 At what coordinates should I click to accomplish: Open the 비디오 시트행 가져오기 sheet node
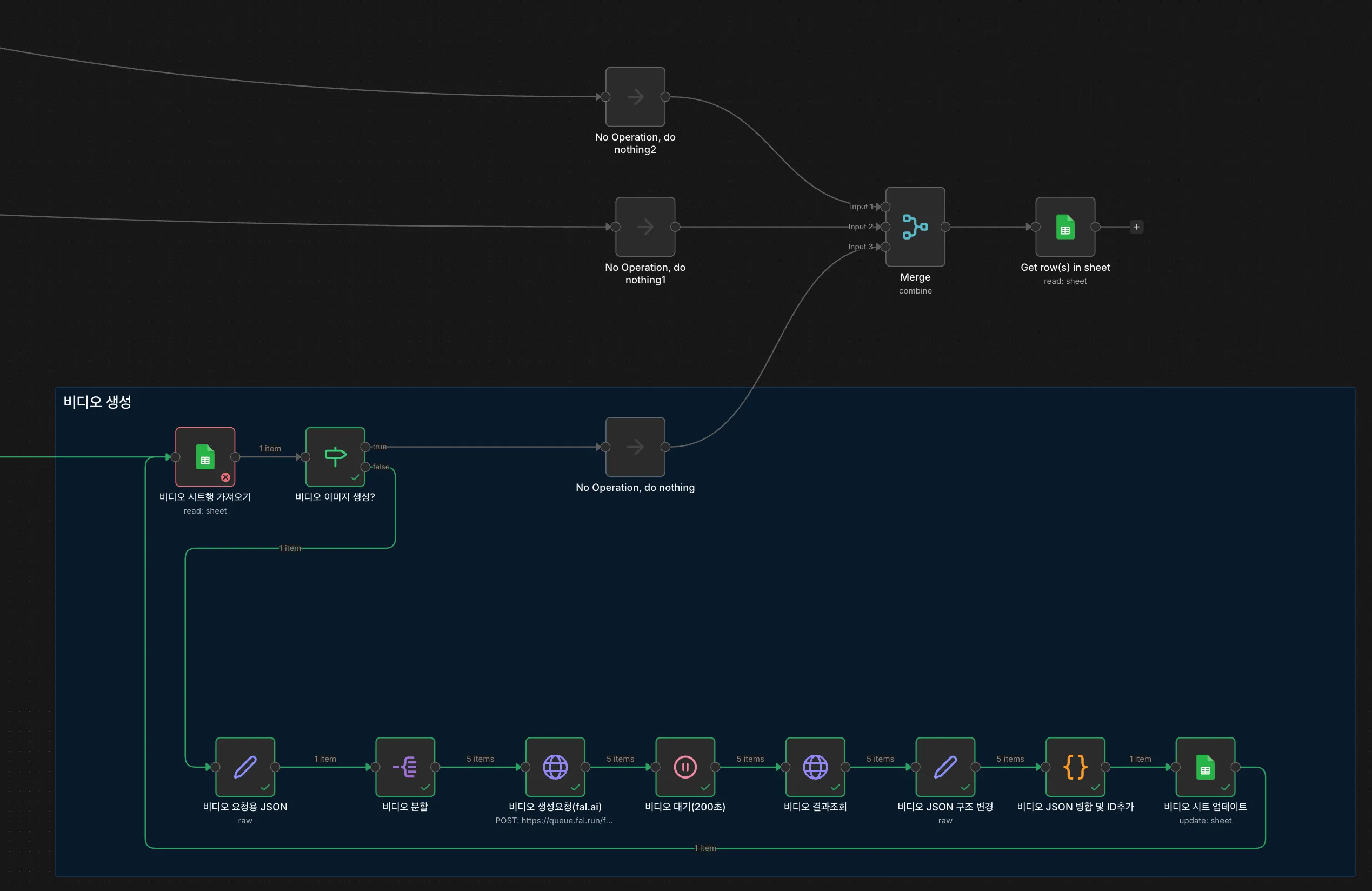[205, 457]
